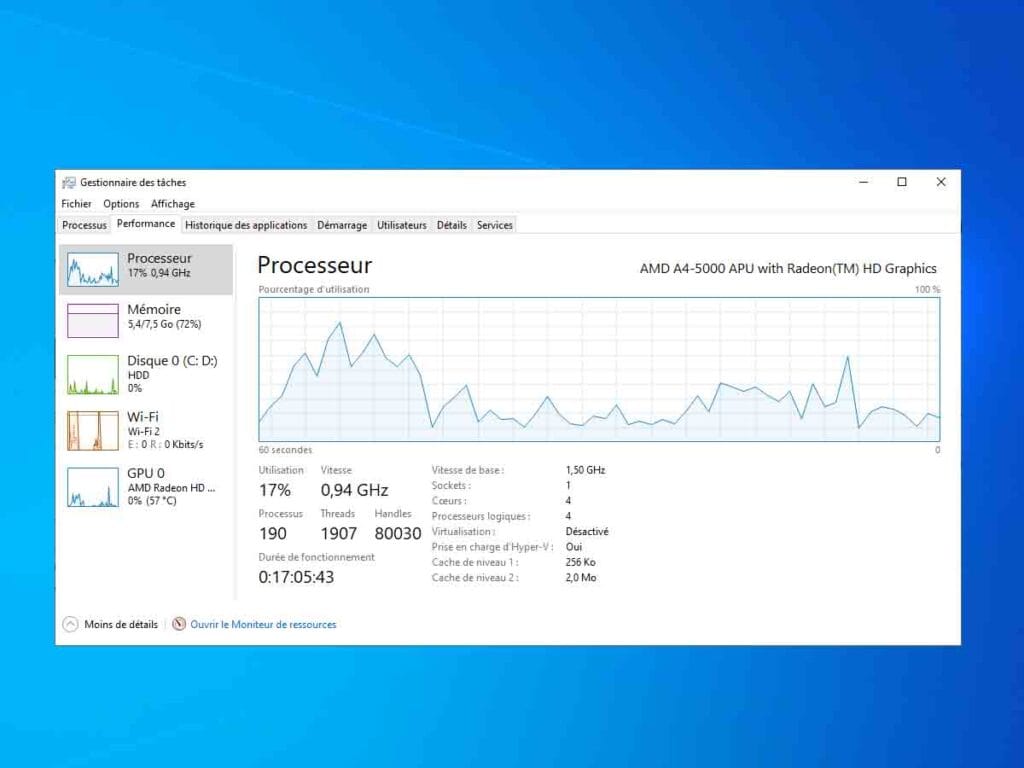This screenshot has height=768, width=1024.
Task: Click the Resource Monitor gauge icon
Action: [179, 624]
